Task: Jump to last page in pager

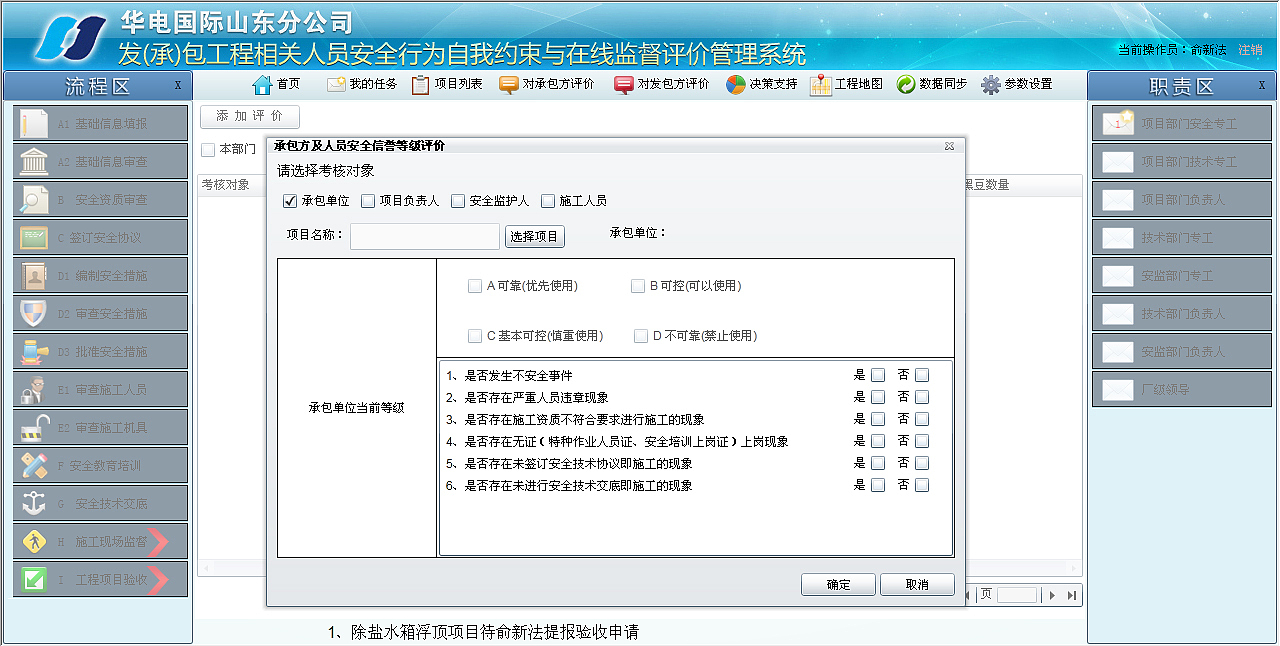Action: pyautogui.click(x=1072, y=595)
